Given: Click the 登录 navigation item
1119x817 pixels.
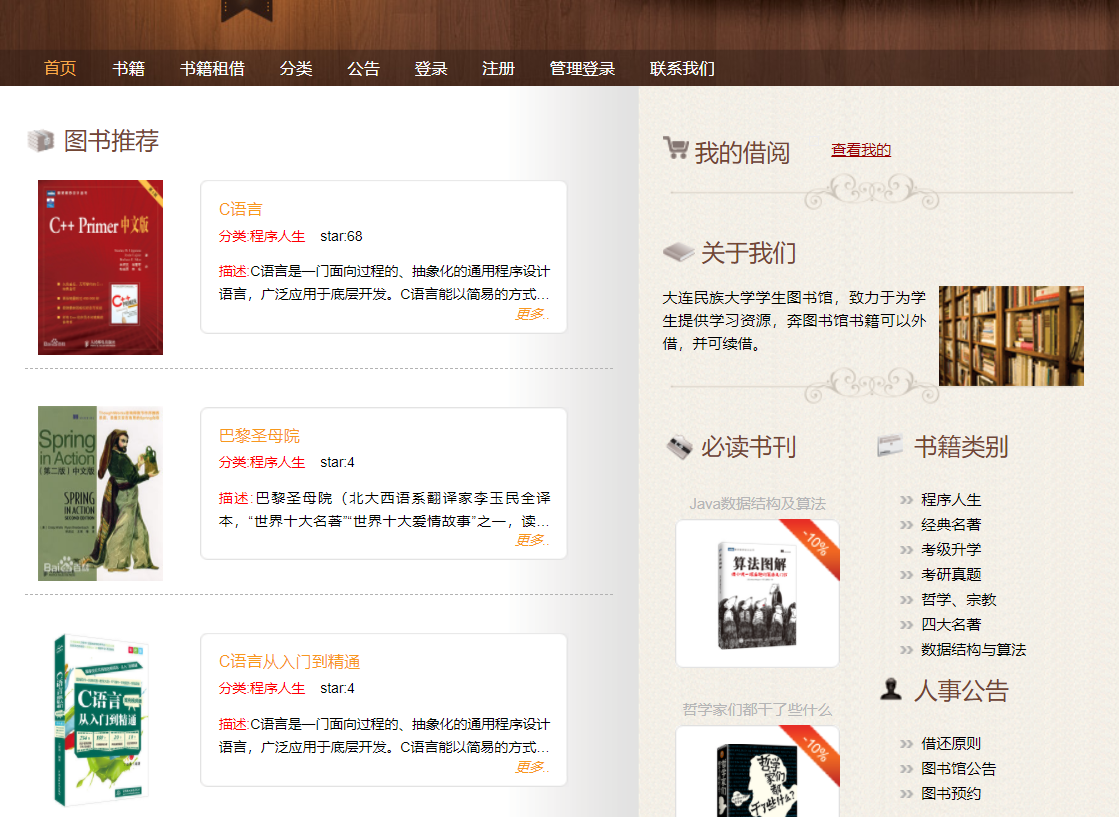Looking at the screenshot, I should (431, 68).
